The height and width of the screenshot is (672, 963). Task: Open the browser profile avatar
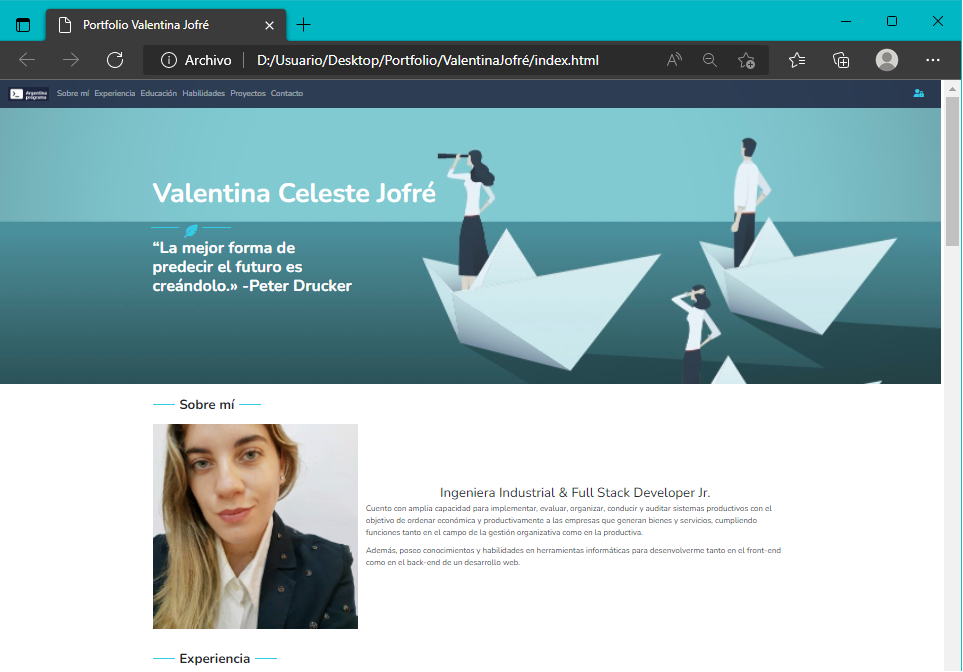pos(886,60)
